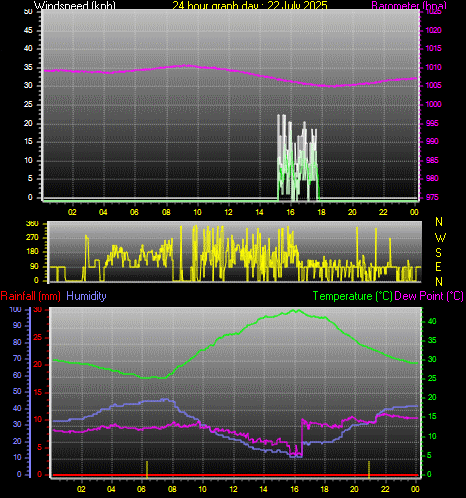
Task: Click the W compass label on the direction chart
Action: (x=440, y=238)
